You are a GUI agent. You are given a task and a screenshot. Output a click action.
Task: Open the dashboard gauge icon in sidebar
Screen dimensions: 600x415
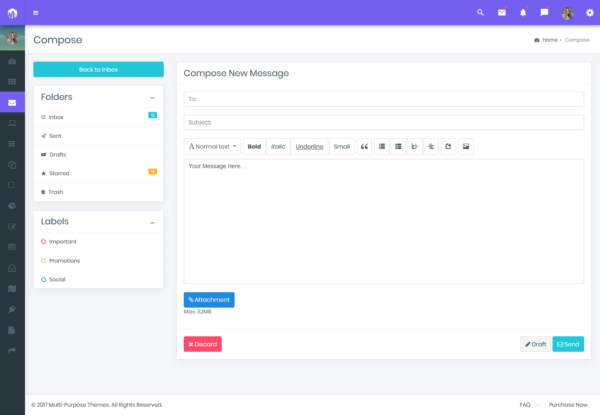tap(12, 61)
